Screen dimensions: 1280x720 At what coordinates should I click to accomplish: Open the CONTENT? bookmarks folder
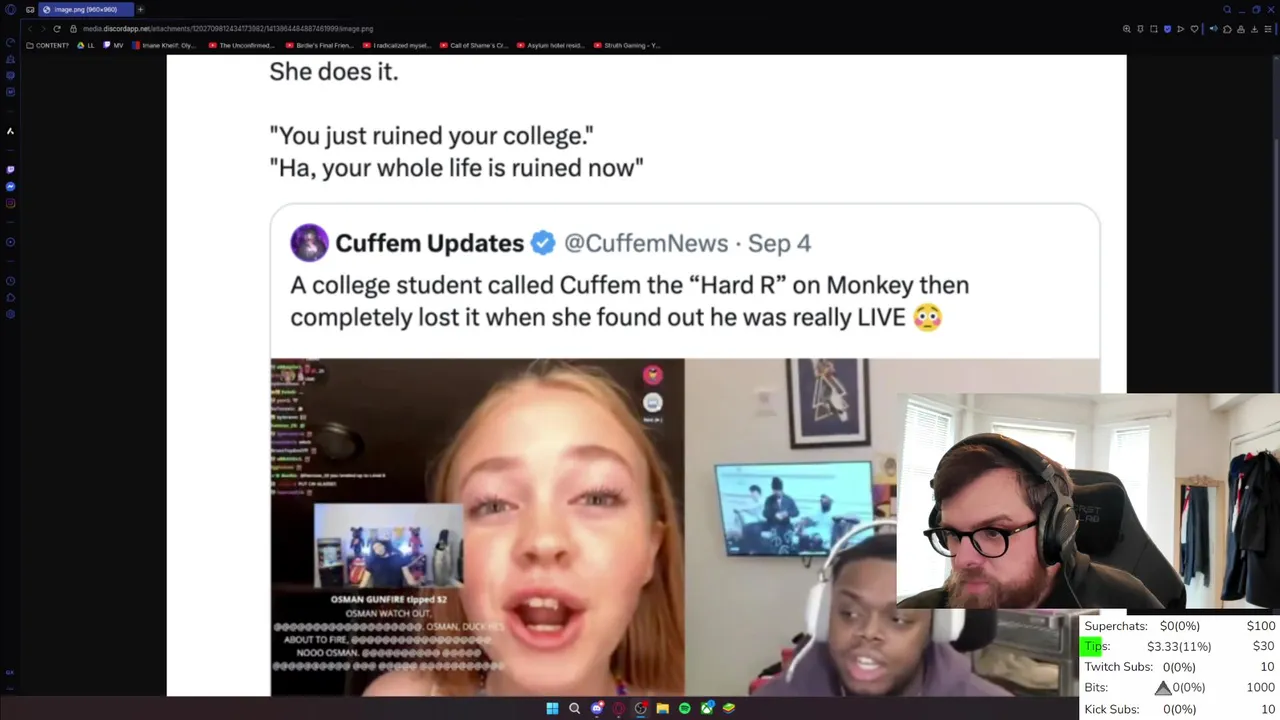click(48, 45)
